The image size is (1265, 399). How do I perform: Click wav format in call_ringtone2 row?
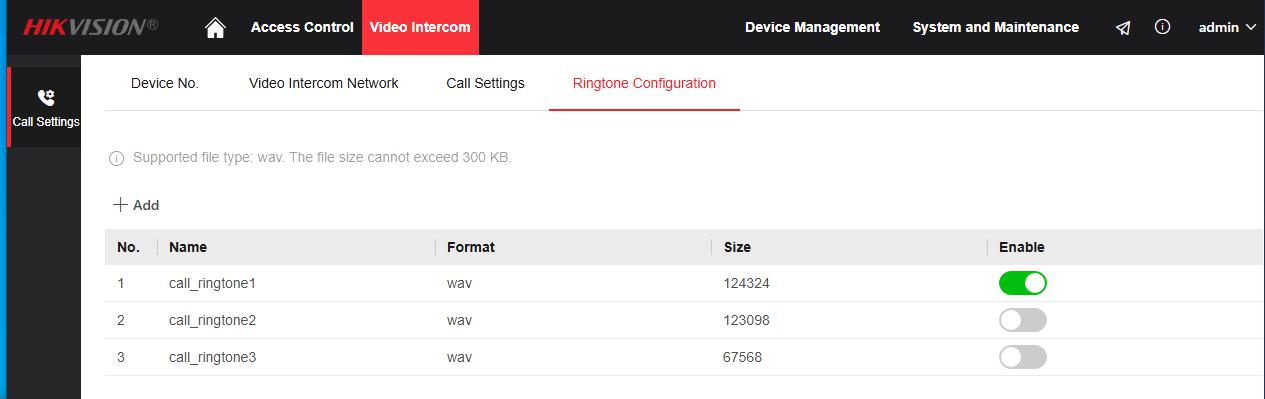pos(459,320)
